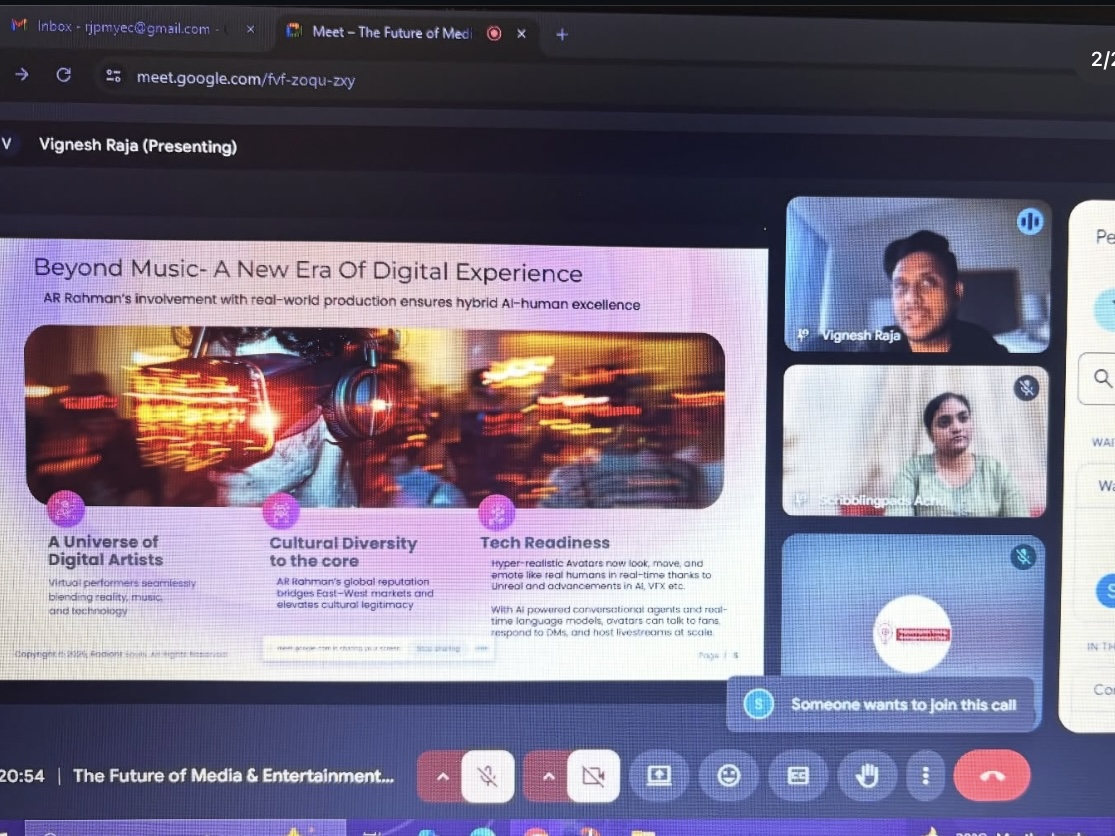Share your screen with Present now button

pyautogui.click(x=659, y=776)
